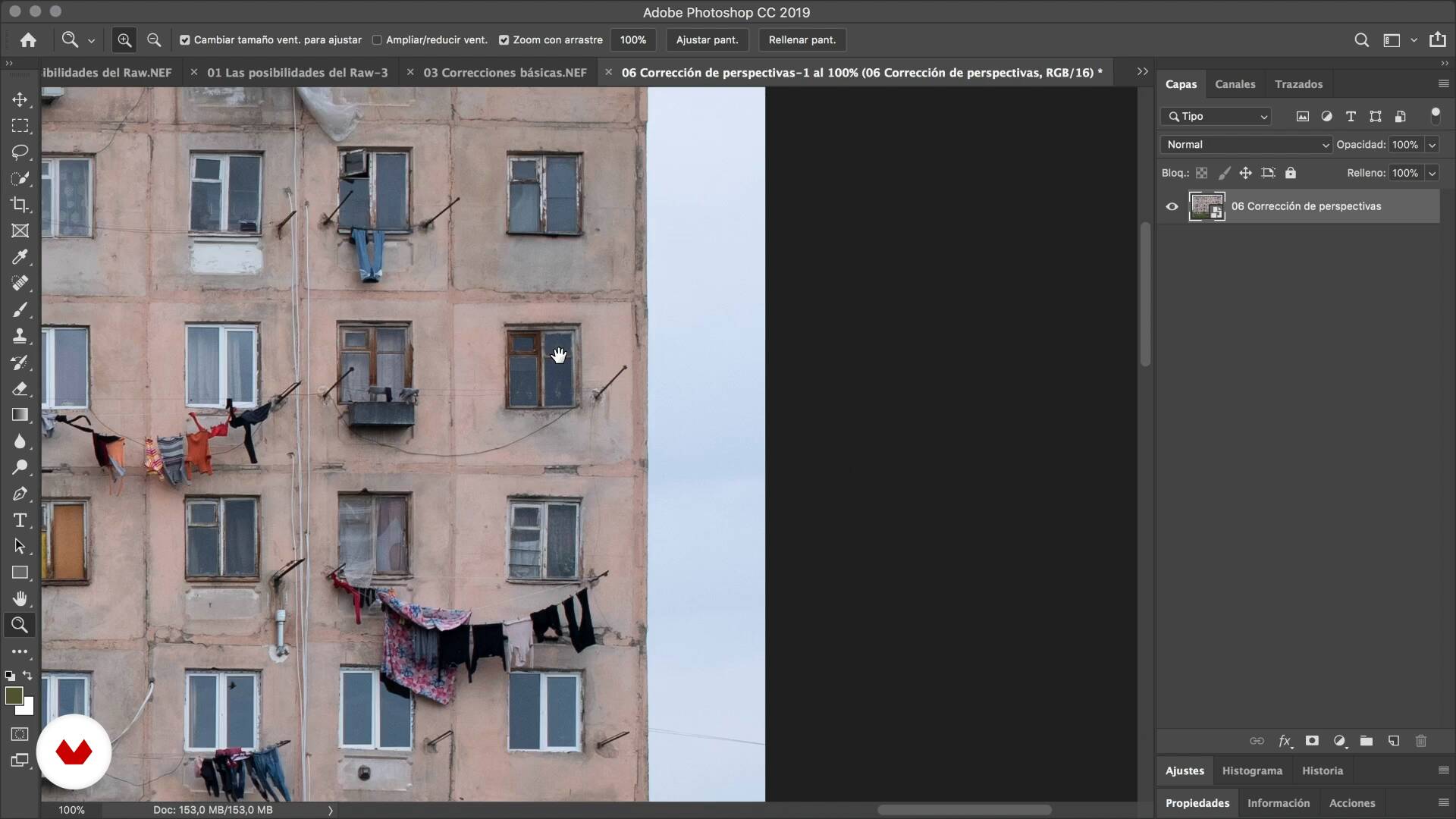Expand the document tabs overflow arrows

point(1142,71)
